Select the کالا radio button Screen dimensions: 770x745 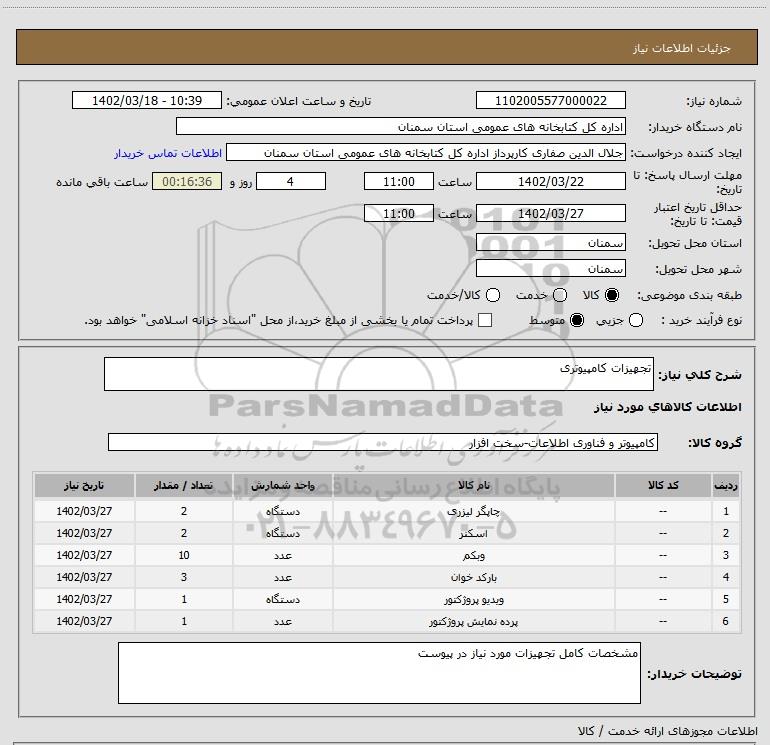click(x=612, y=295)
